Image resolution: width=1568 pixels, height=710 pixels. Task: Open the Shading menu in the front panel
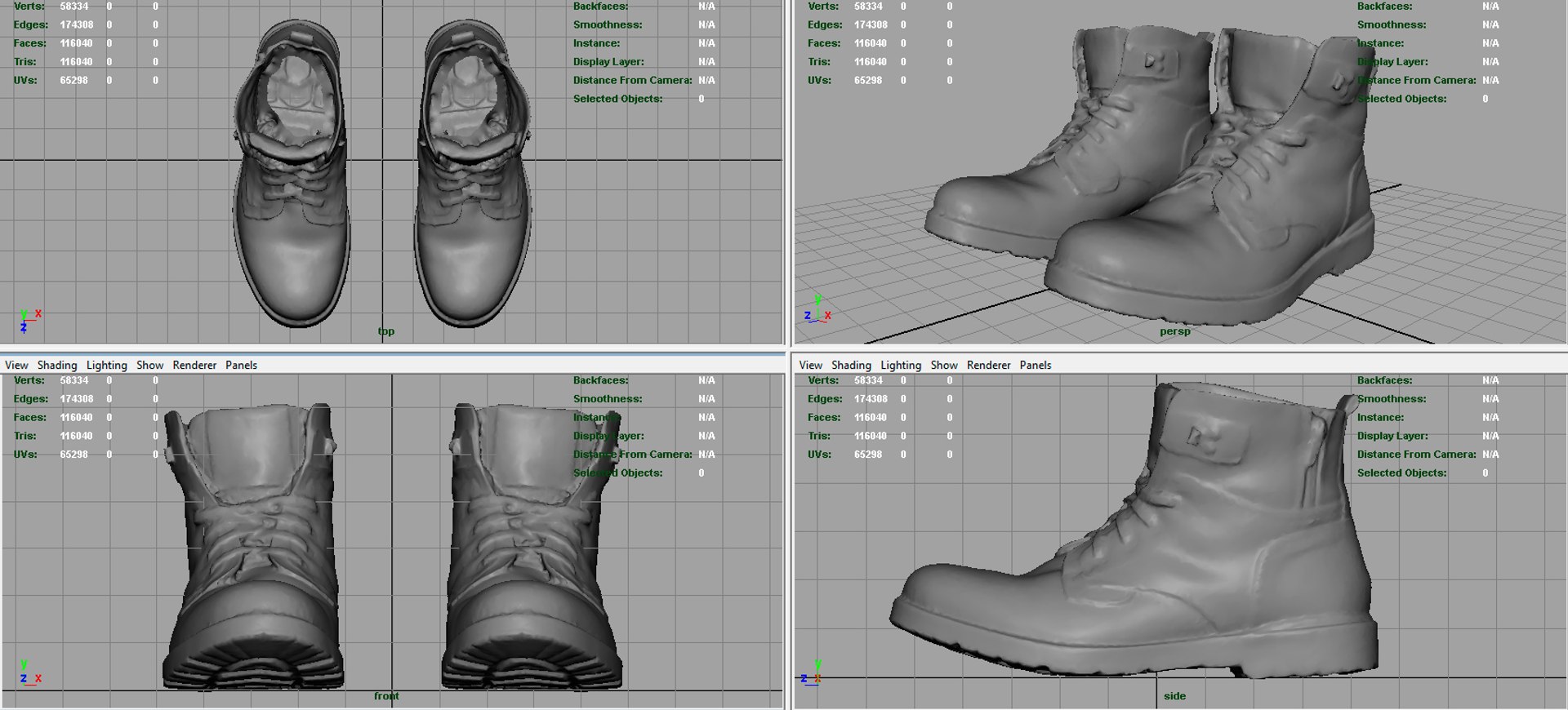57,365
